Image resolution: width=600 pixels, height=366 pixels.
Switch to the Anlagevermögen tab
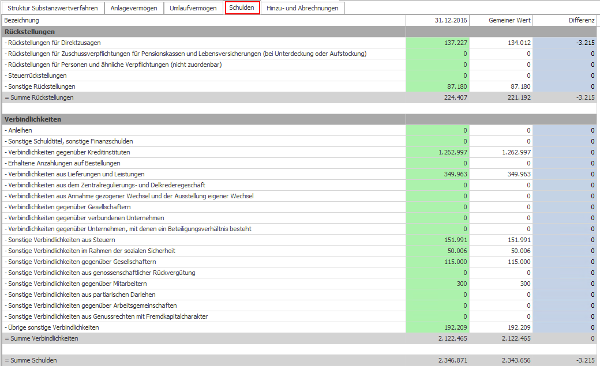(x=134, y=8)
